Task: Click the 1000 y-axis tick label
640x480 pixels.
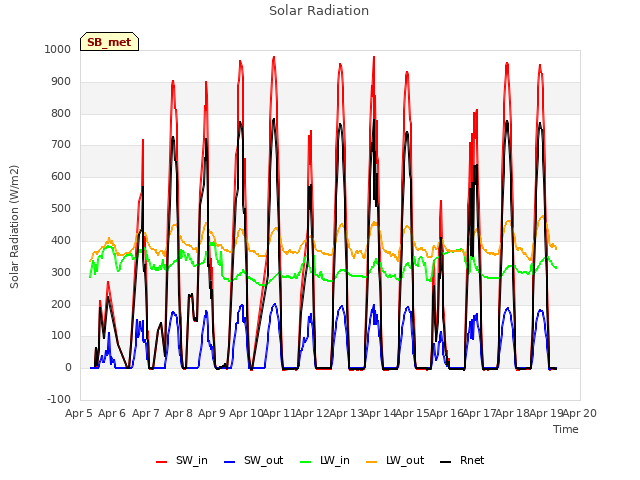Action: click(58, 49)
